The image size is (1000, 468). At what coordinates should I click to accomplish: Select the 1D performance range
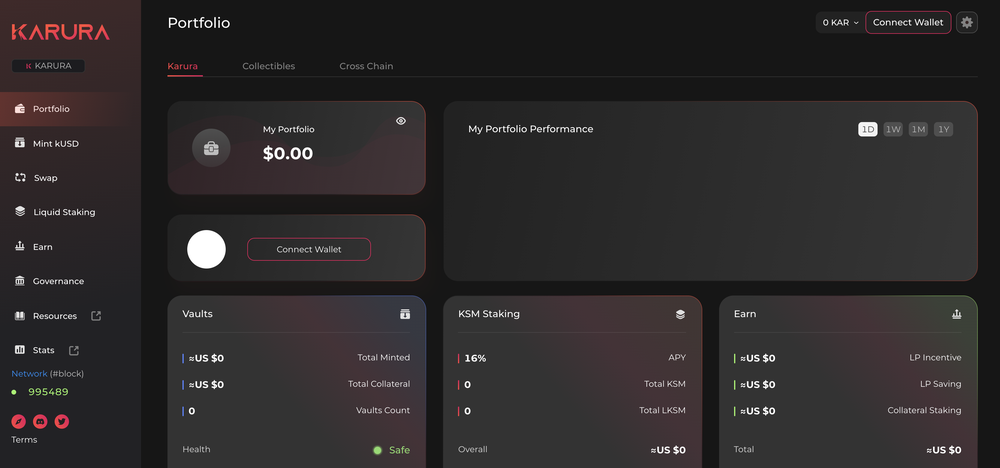pos(867,129)
